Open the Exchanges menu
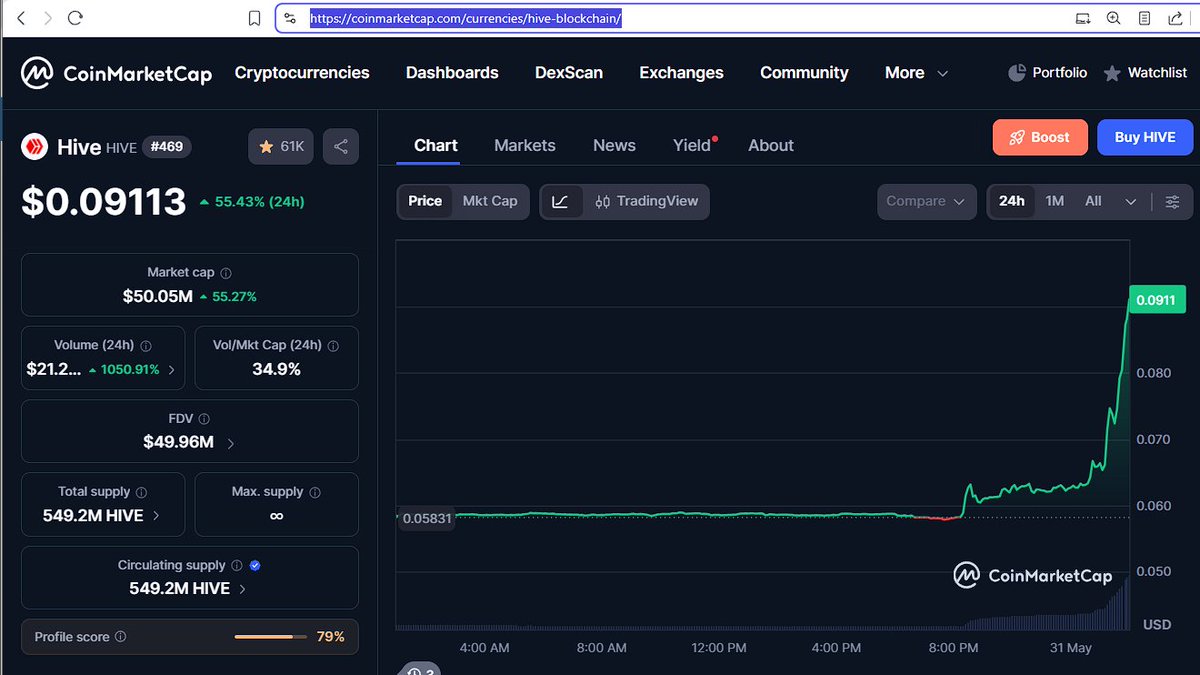The image size is (1200, 675). tap(681, 72)
